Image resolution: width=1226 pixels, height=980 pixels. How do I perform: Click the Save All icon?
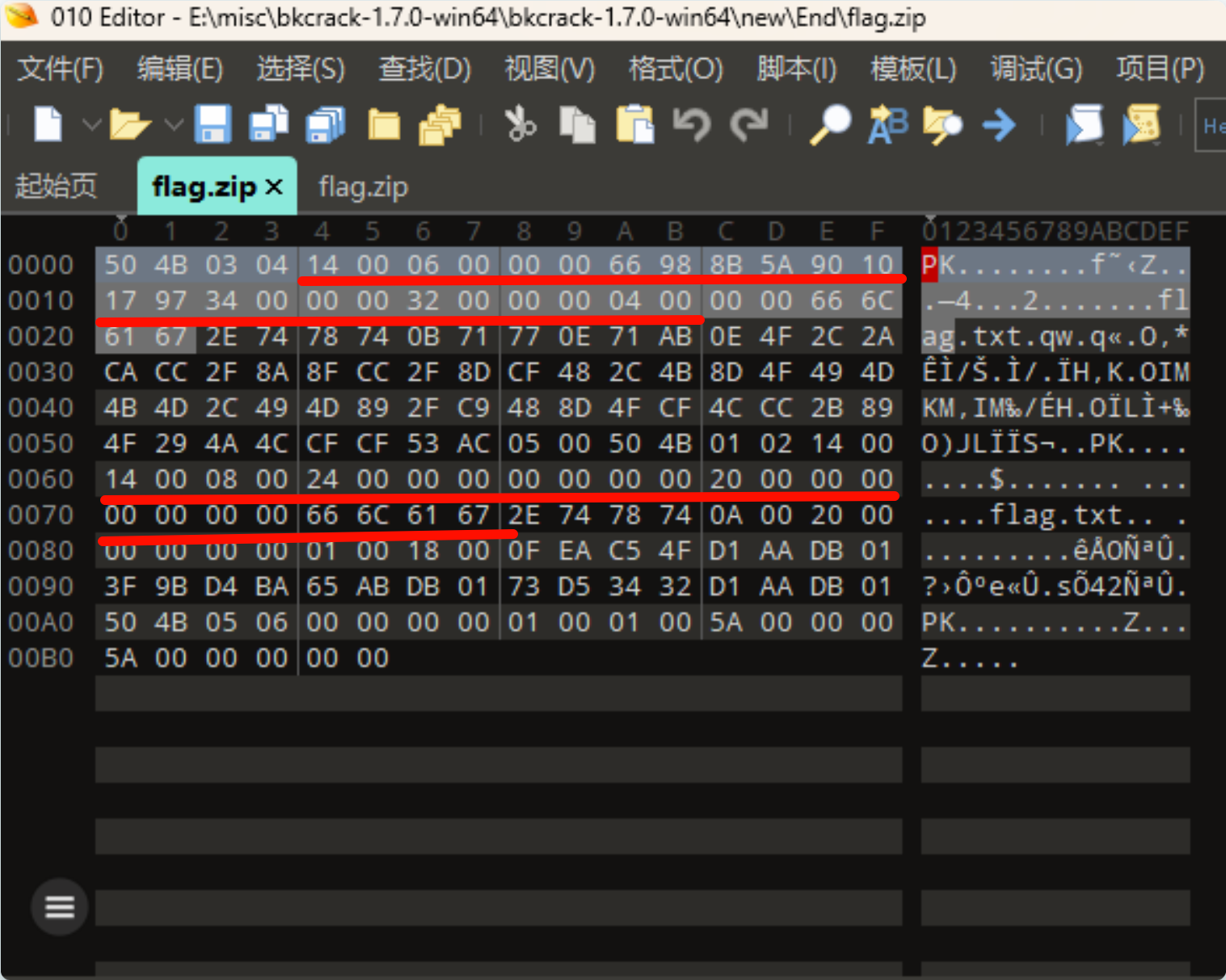click(x=326, y=124)
